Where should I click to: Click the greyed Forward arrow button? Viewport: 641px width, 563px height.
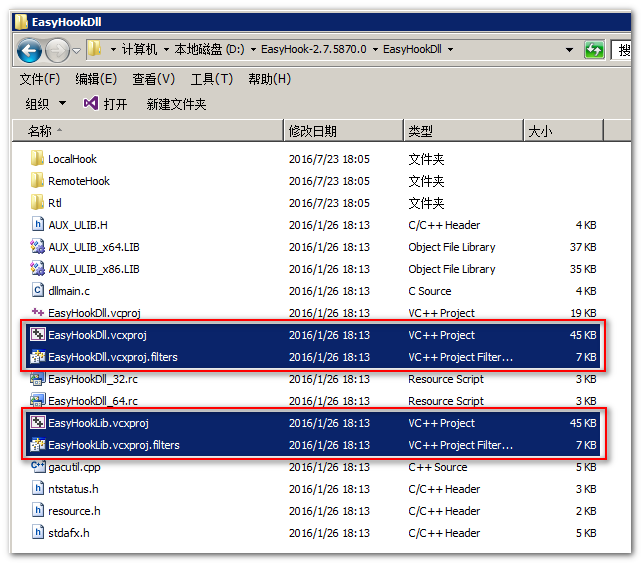tap(57, 51)
